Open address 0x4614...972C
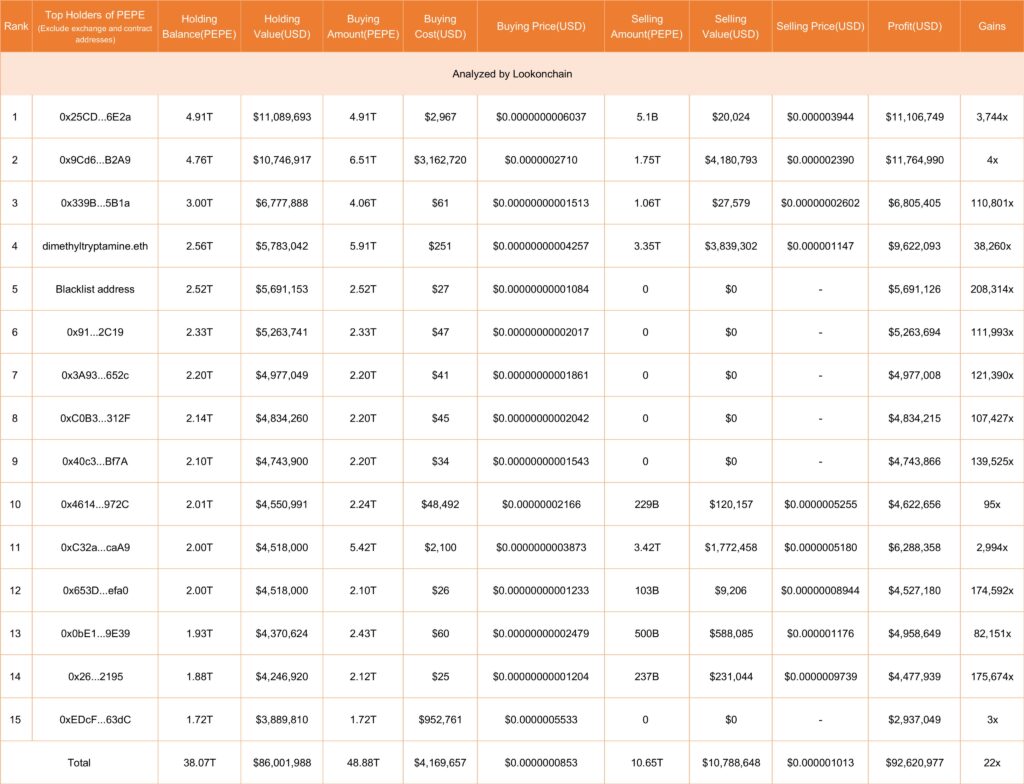This screenshot has height=784, width=1024. pos(95,504)
